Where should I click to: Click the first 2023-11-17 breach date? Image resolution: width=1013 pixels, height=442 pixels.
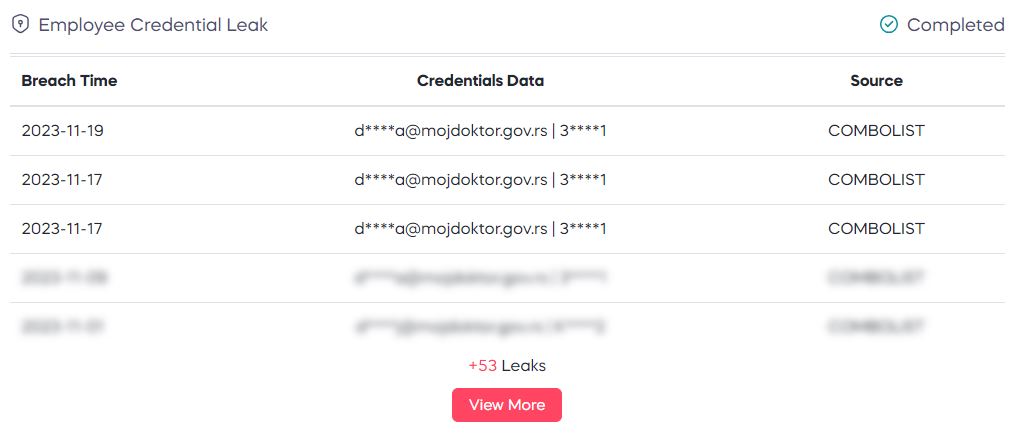click(61, 180)
